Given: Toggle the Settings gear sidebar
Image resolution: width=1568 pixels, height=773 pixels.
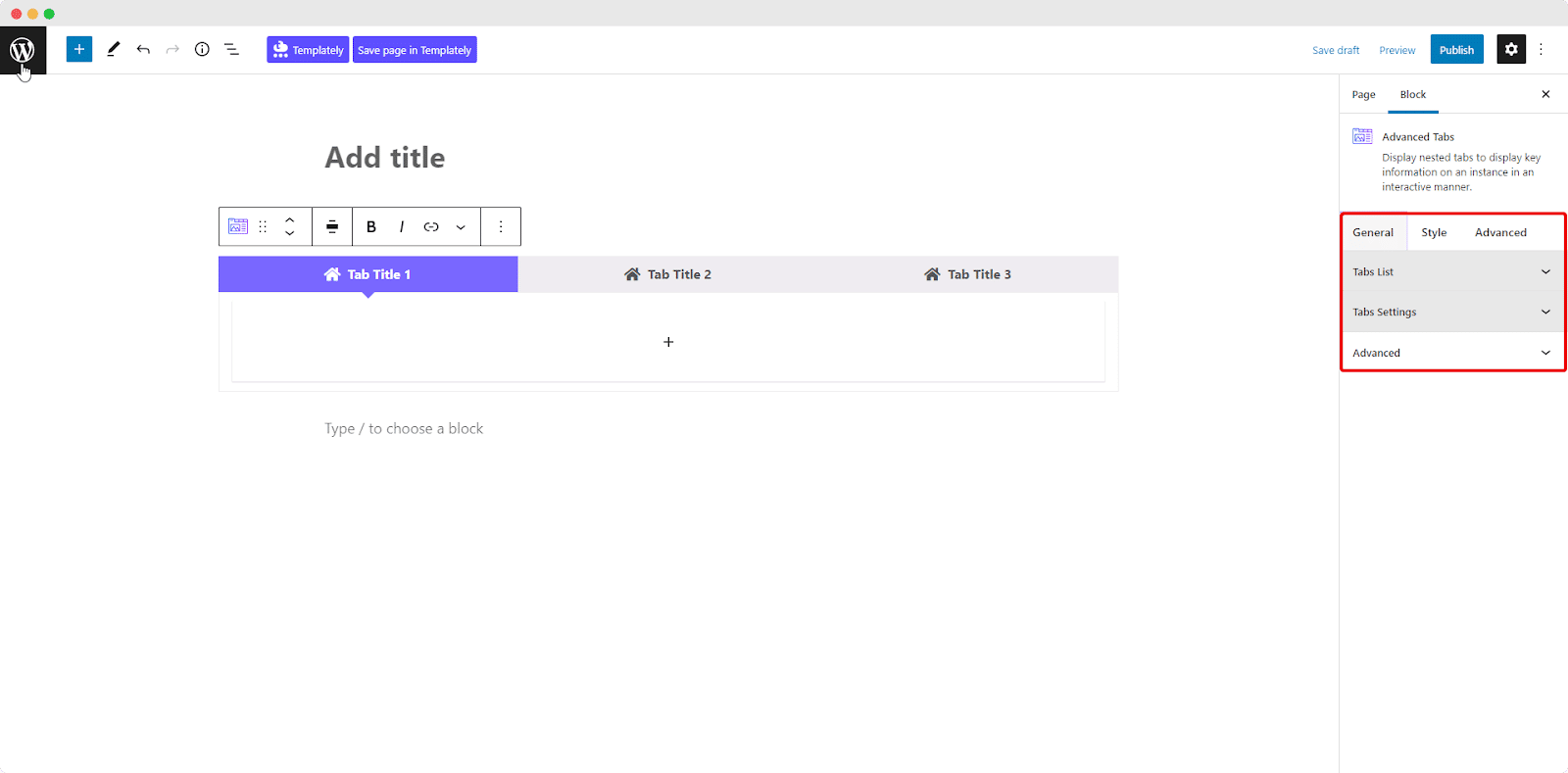Looking at the screenshot, I should 1511,49.
